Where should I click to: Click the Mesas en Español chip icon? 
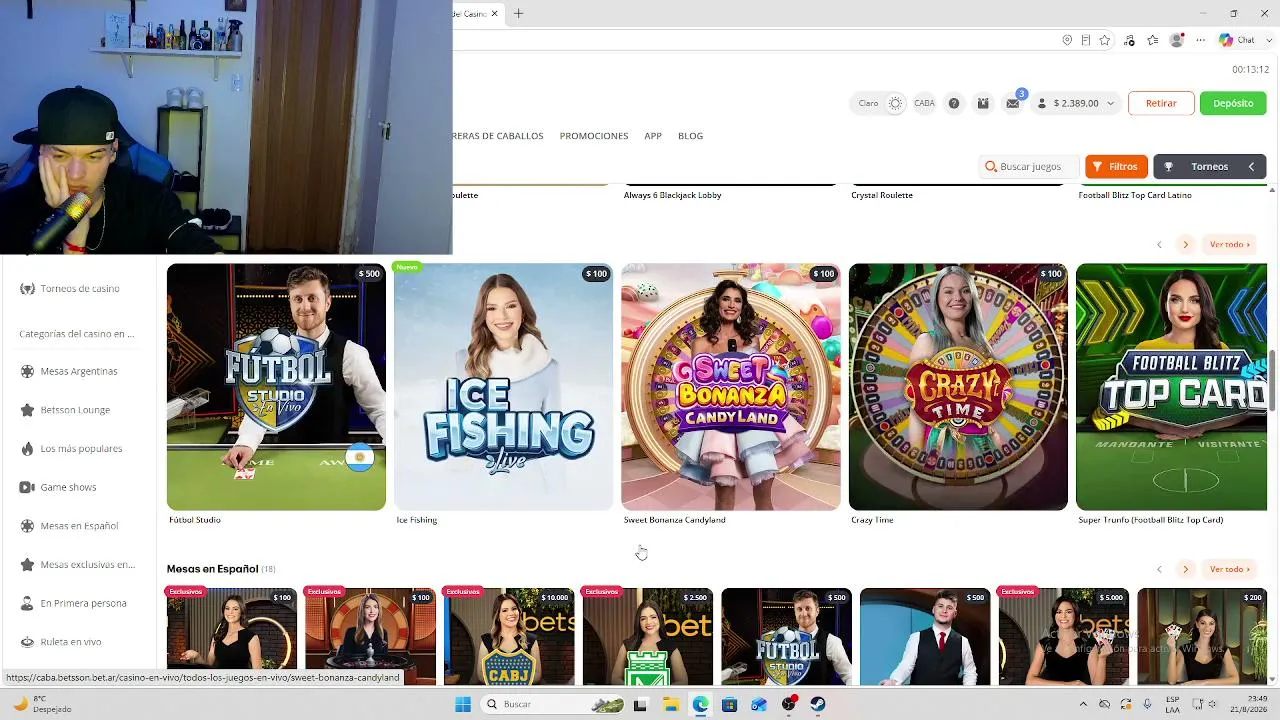(27, 526)
